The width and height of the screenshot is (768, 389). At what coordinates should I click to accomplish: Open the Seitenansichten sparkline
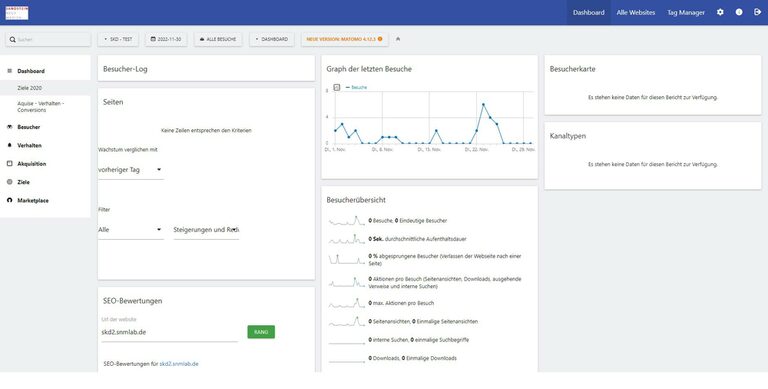pos(347,321)
